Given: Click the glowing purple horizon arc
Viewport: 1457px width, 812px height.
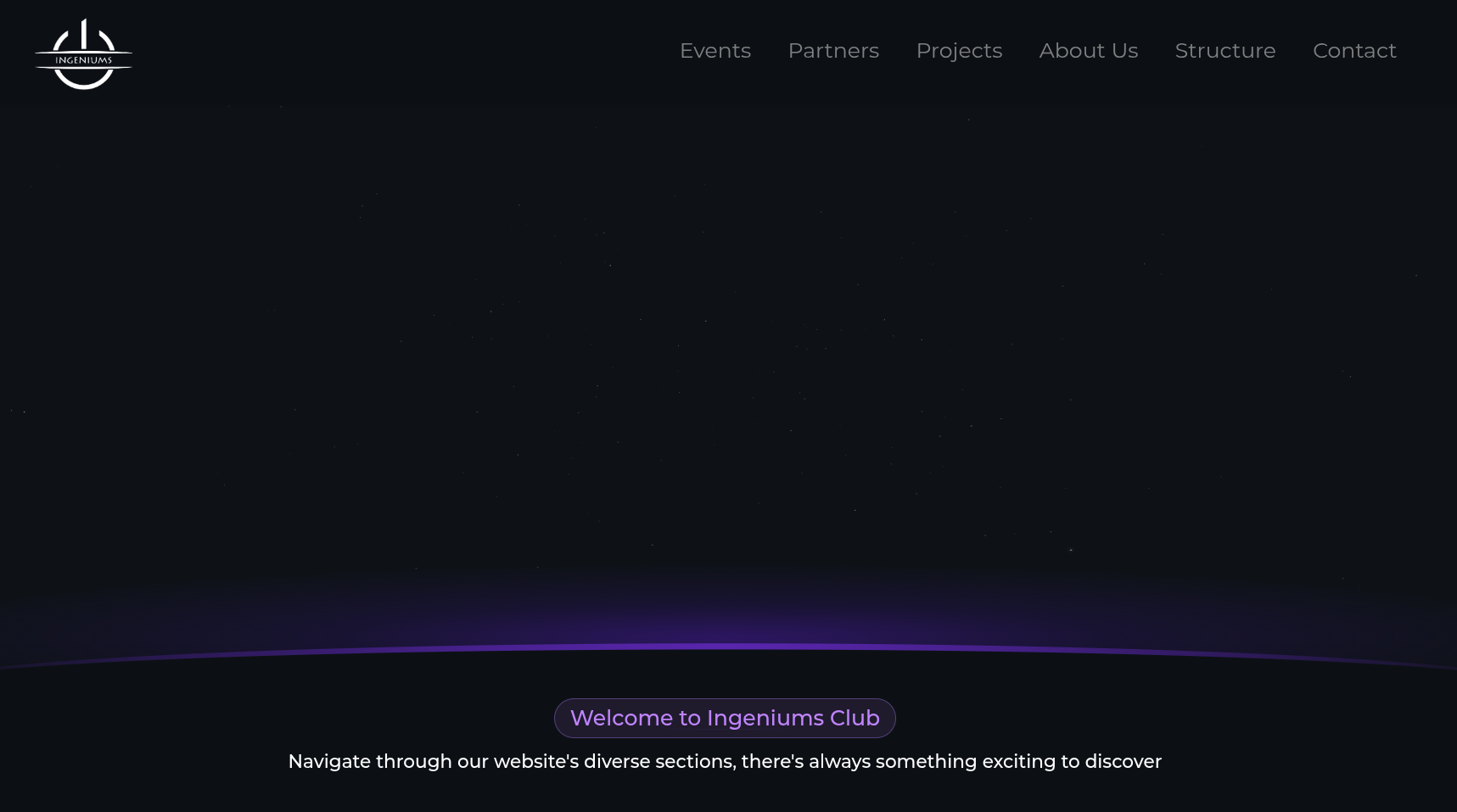Looking at the screenshot, I should (x=726, y=647).
